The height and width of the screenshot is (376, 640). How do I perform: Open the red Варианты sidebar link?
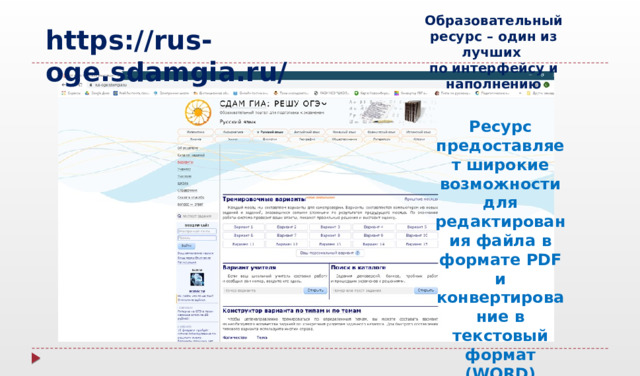coord(185,162)
